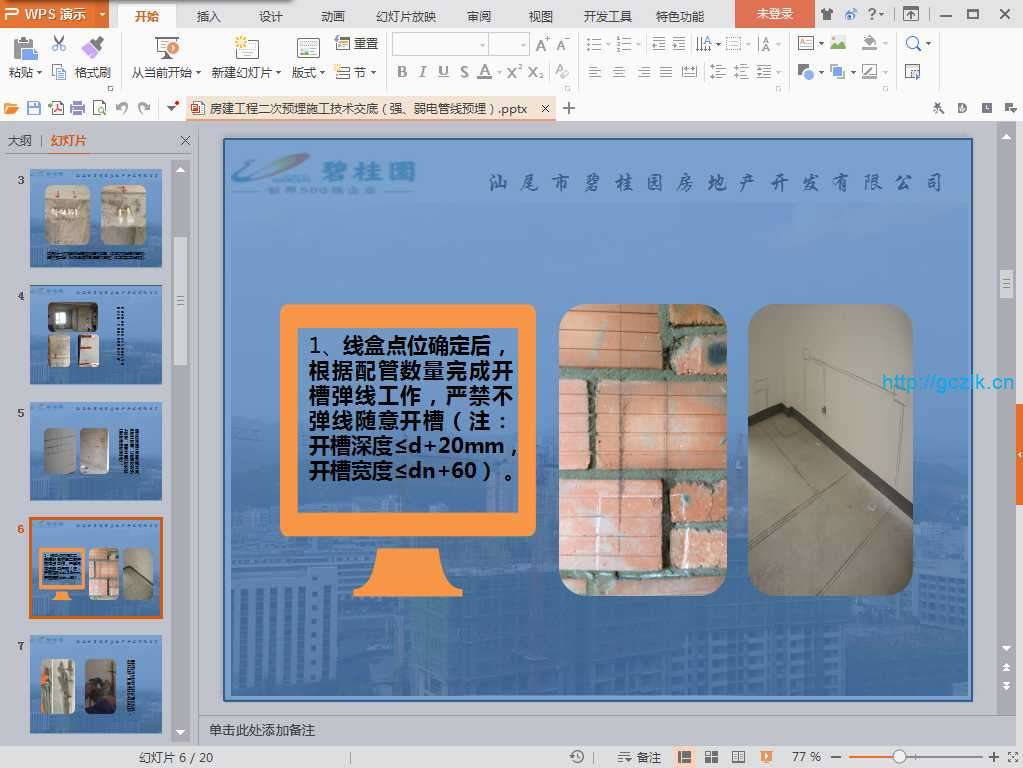Click the Cut scissors icon
1023x768 pixels.
tap(59, 44)
